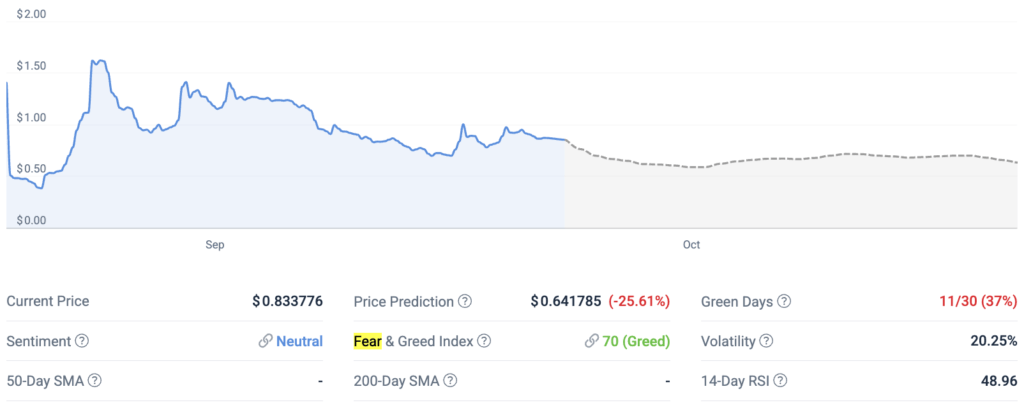Click the chain-link icon before Neutral
Screen dimensions: 1024x405
pos(265,341)
